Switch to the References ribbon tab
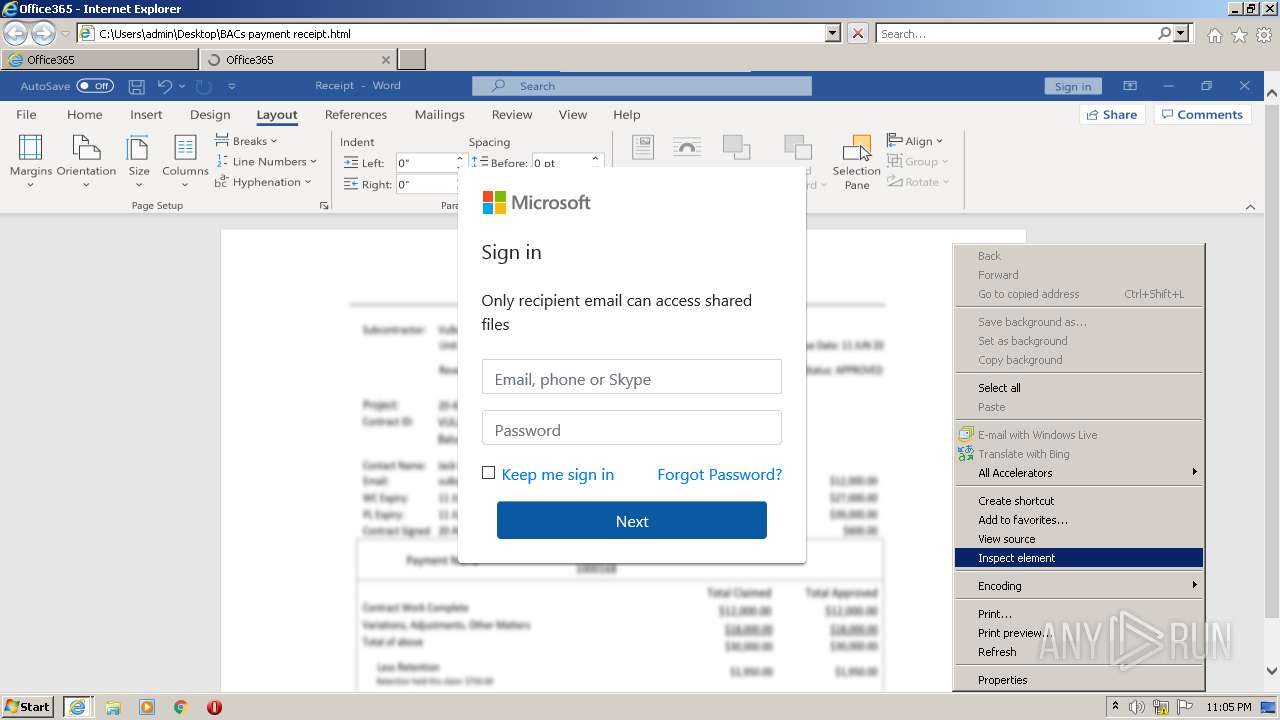Image resolution: width=1280 pixels, height=720 pixels. [356, 114]
